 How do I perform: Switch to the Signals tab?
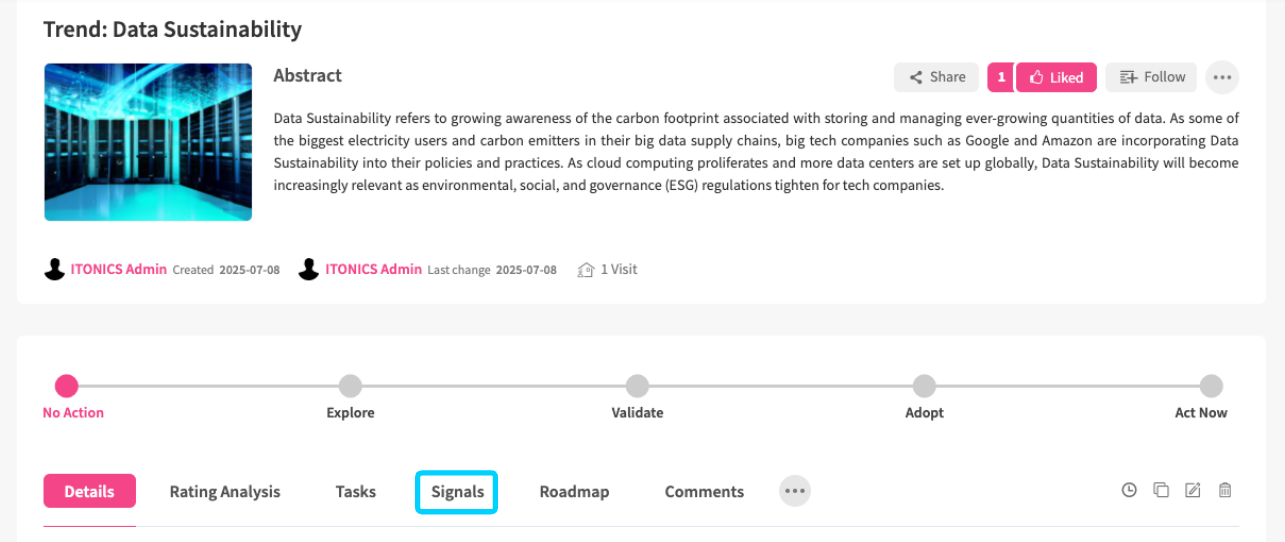tap(457, 492)
